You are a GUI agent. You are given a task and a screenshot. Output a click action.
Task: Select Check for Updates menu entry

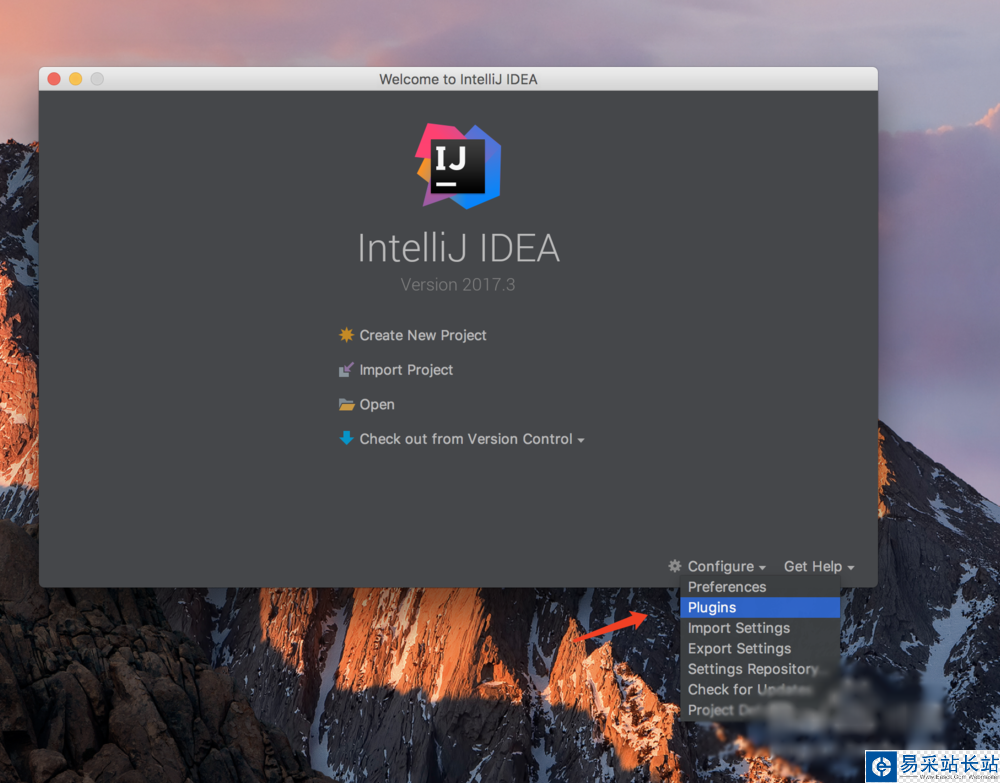coord(760,689)
